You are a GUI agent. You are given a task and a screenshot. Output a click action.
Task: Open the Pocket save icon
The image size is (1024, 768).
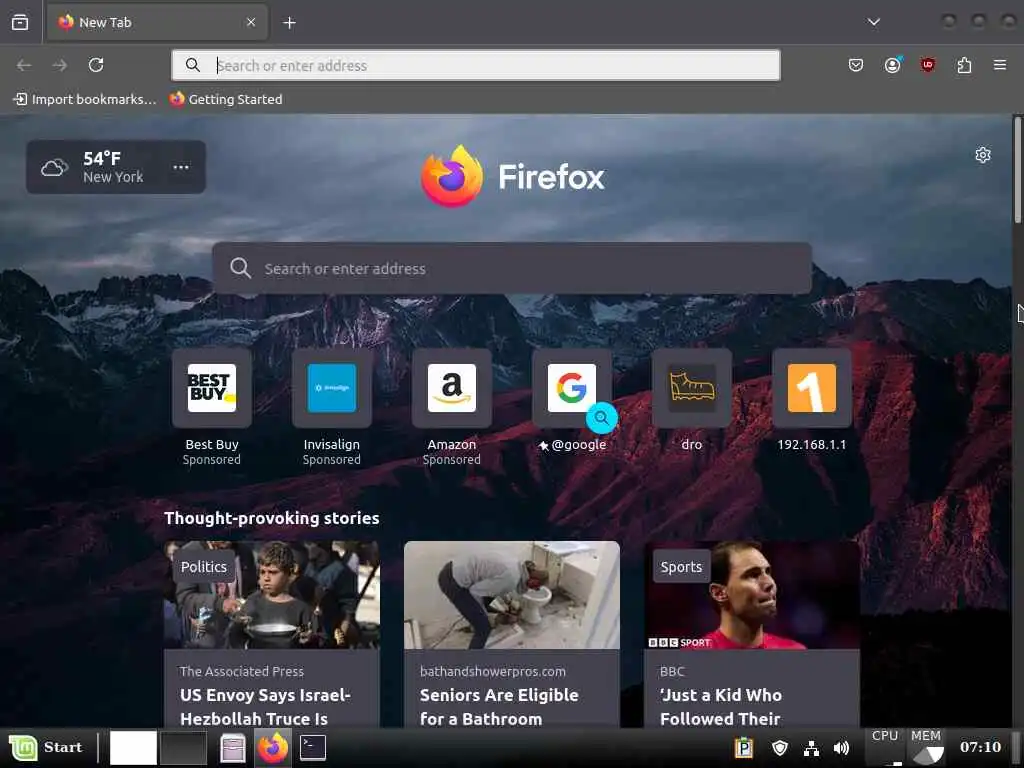(x=856, y=65)
